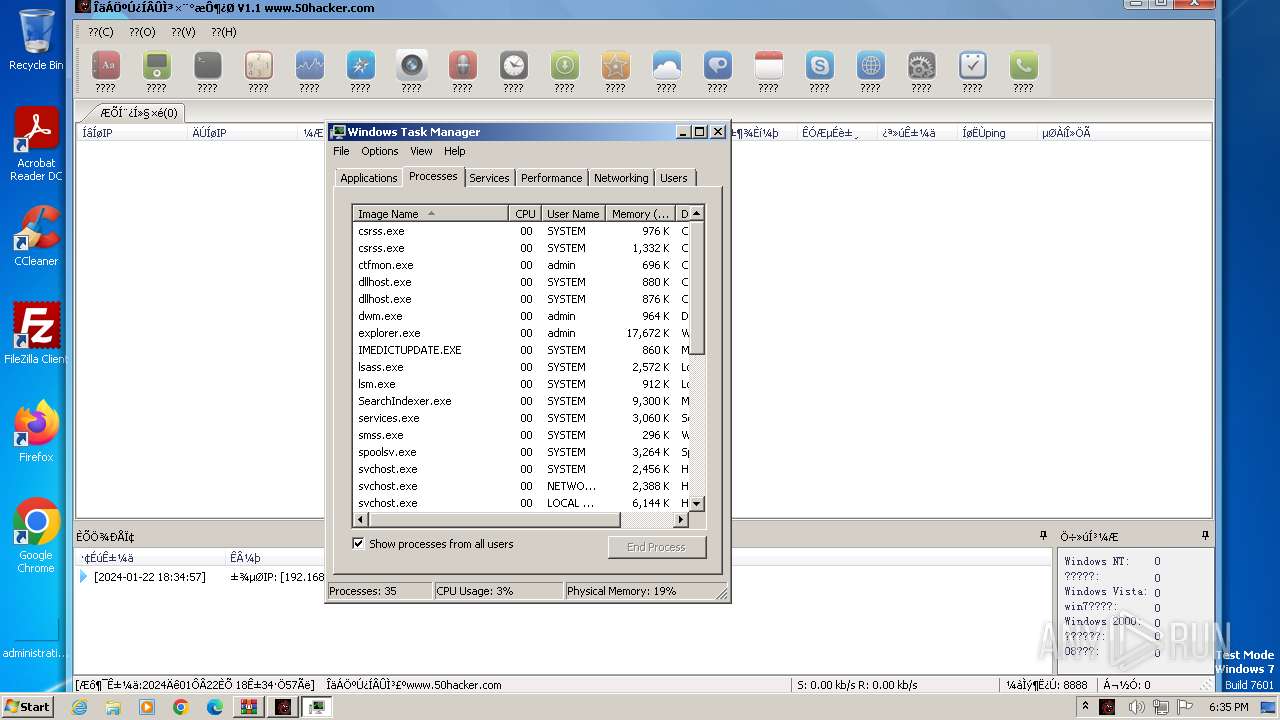Click the green download arrow toolbar icon
1280x720 pixels.
click(x=565, y=66)
